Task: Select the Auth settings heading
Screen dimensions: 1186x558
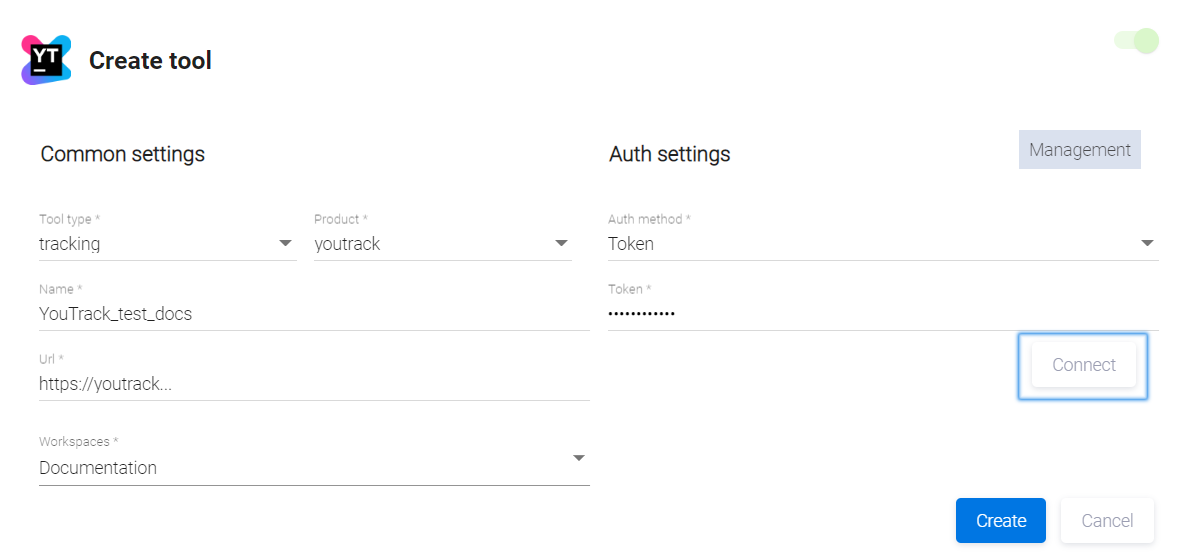Action: click(x=669, y=154)
